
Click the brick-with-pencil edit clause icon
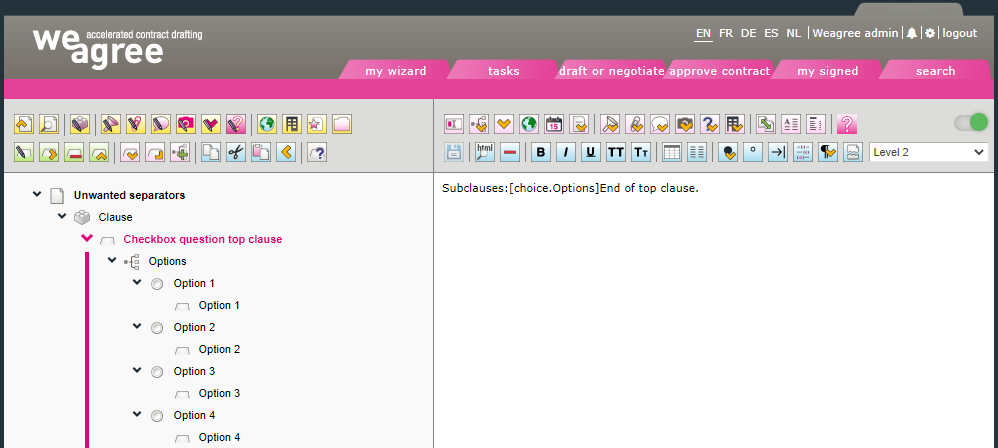click(80, 124)
